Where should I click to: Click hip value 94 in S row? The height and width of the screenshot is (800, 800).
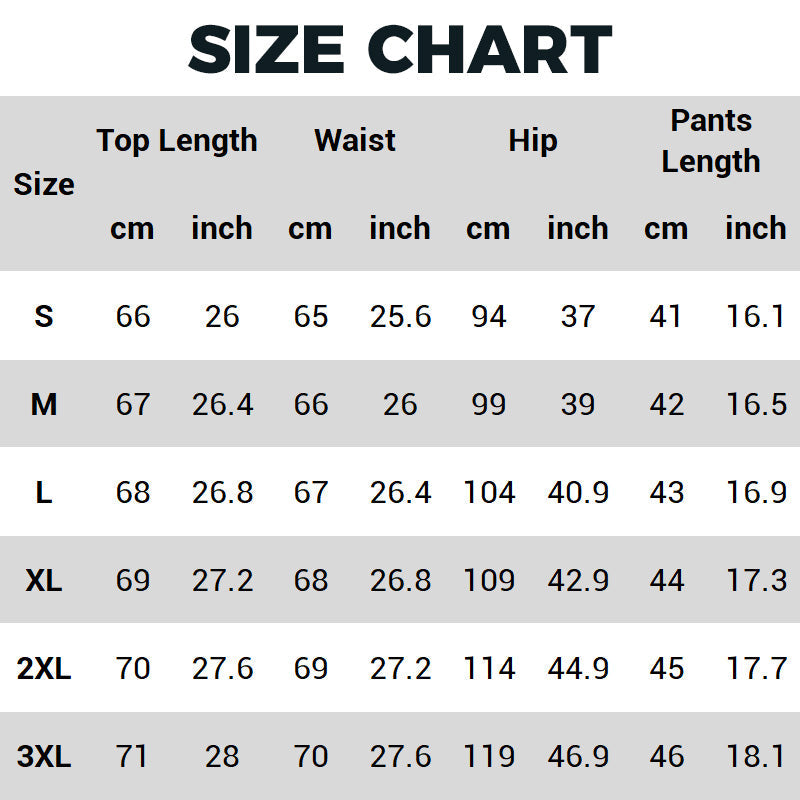[488, 317]
